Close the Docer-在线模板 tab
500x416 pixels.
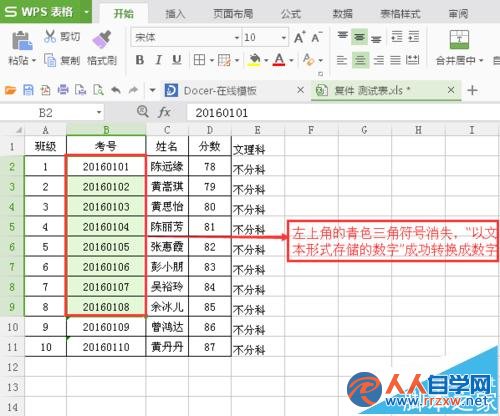300,90
